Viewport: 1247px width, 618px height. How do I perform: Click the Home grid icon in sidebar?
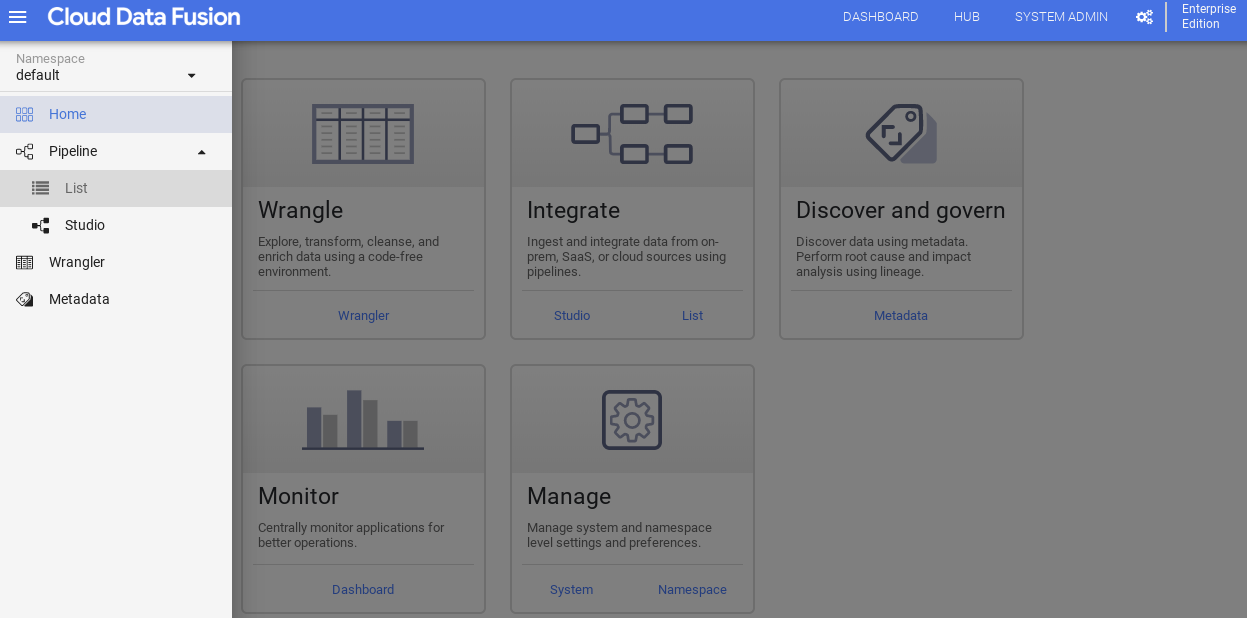[x=25, y=114]
